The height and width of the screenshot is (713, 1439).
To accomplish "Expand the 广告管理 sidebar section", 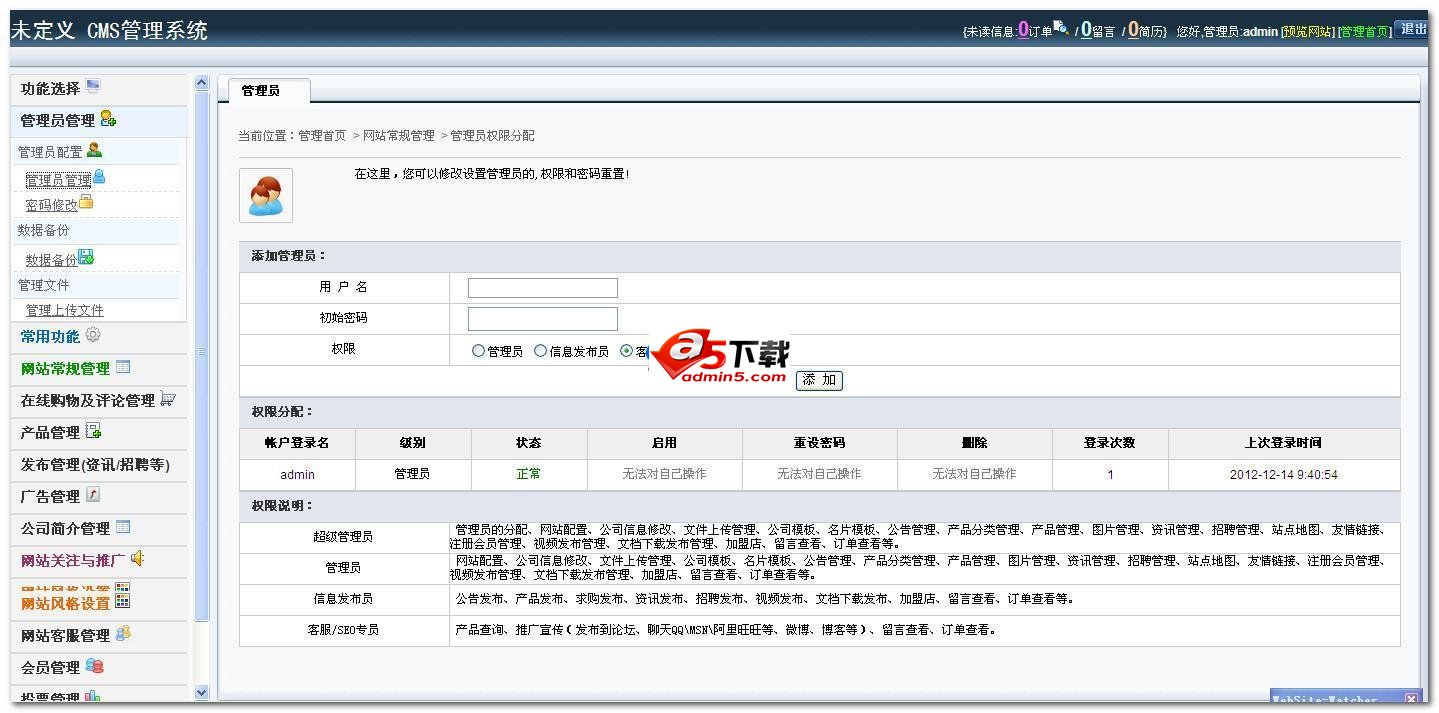I will coord(51,497).
